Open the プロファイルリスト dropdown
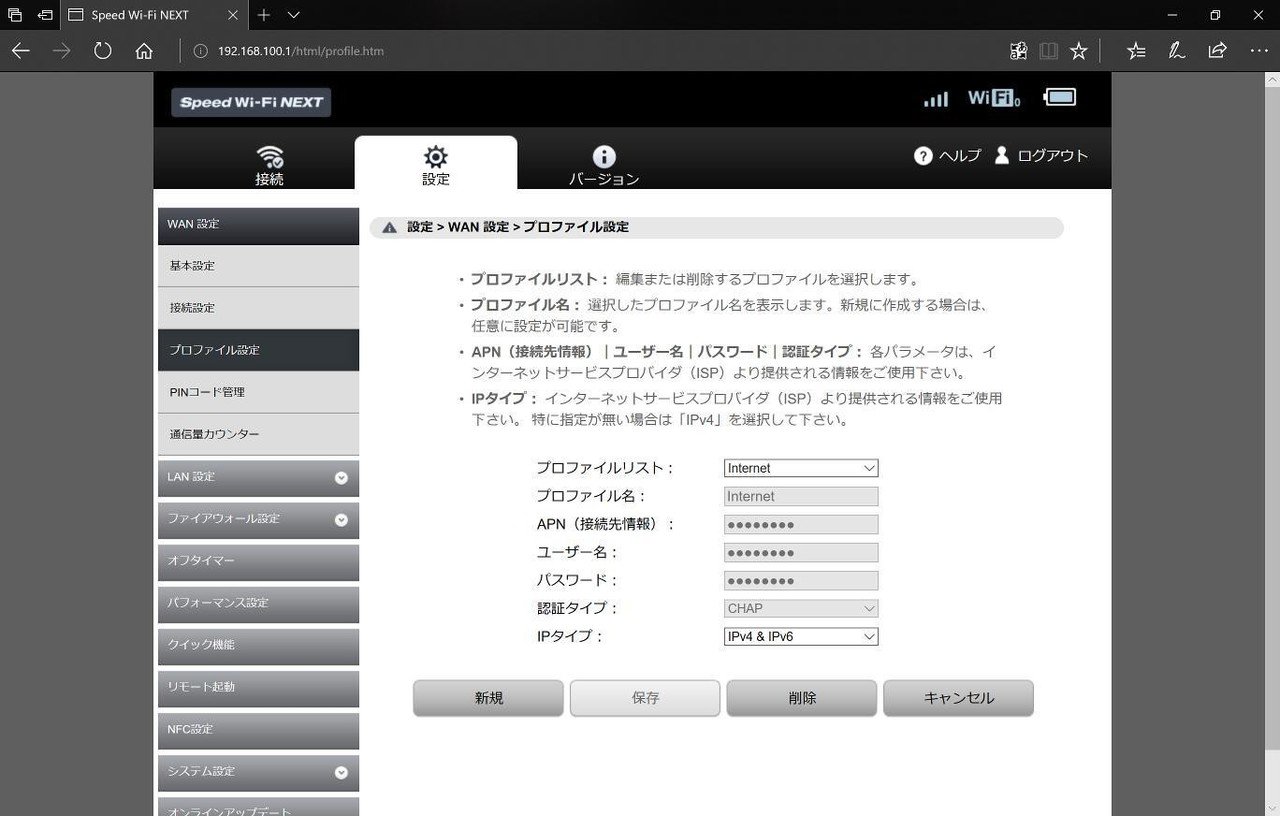 point(801,468)
